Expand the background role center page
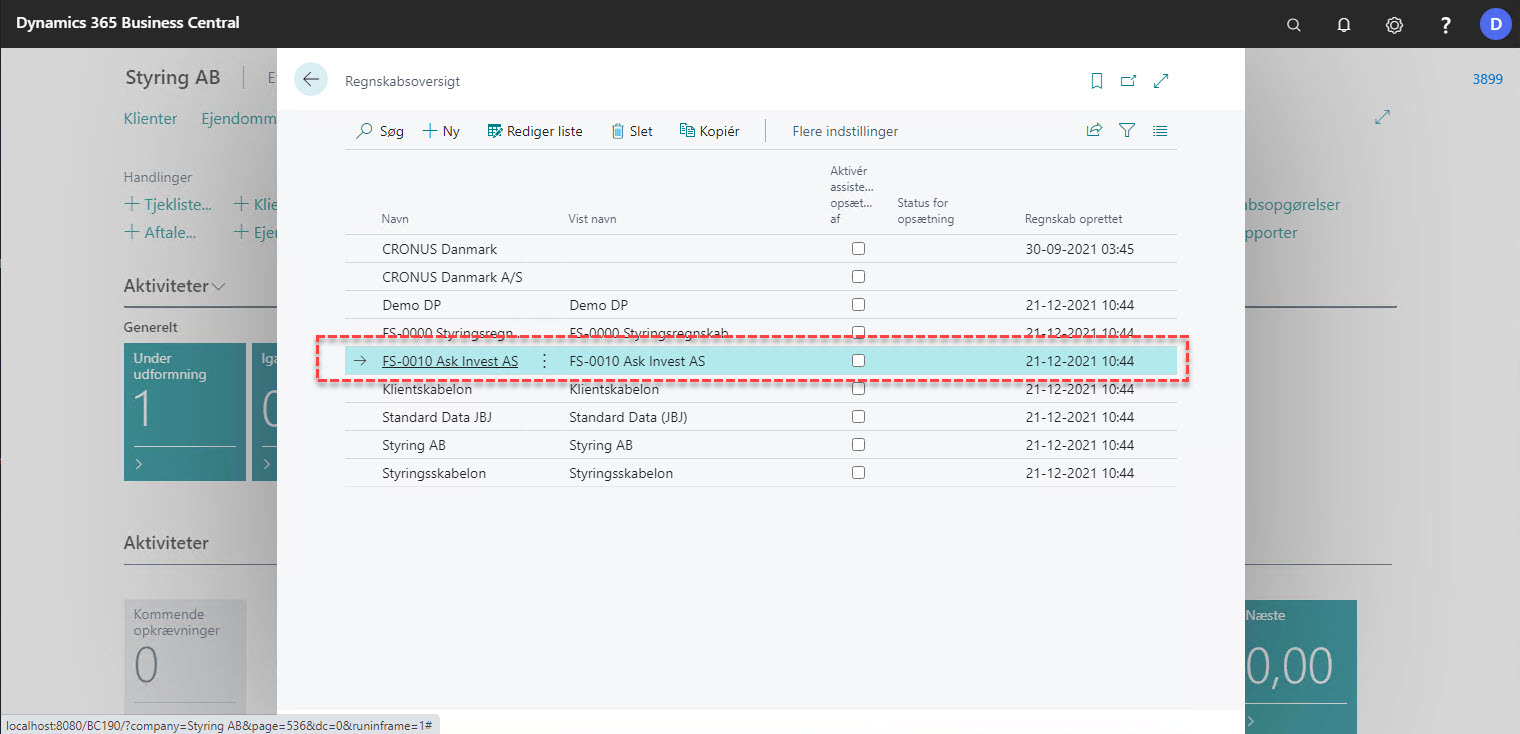1520x734 pixels. point(1383,117)
